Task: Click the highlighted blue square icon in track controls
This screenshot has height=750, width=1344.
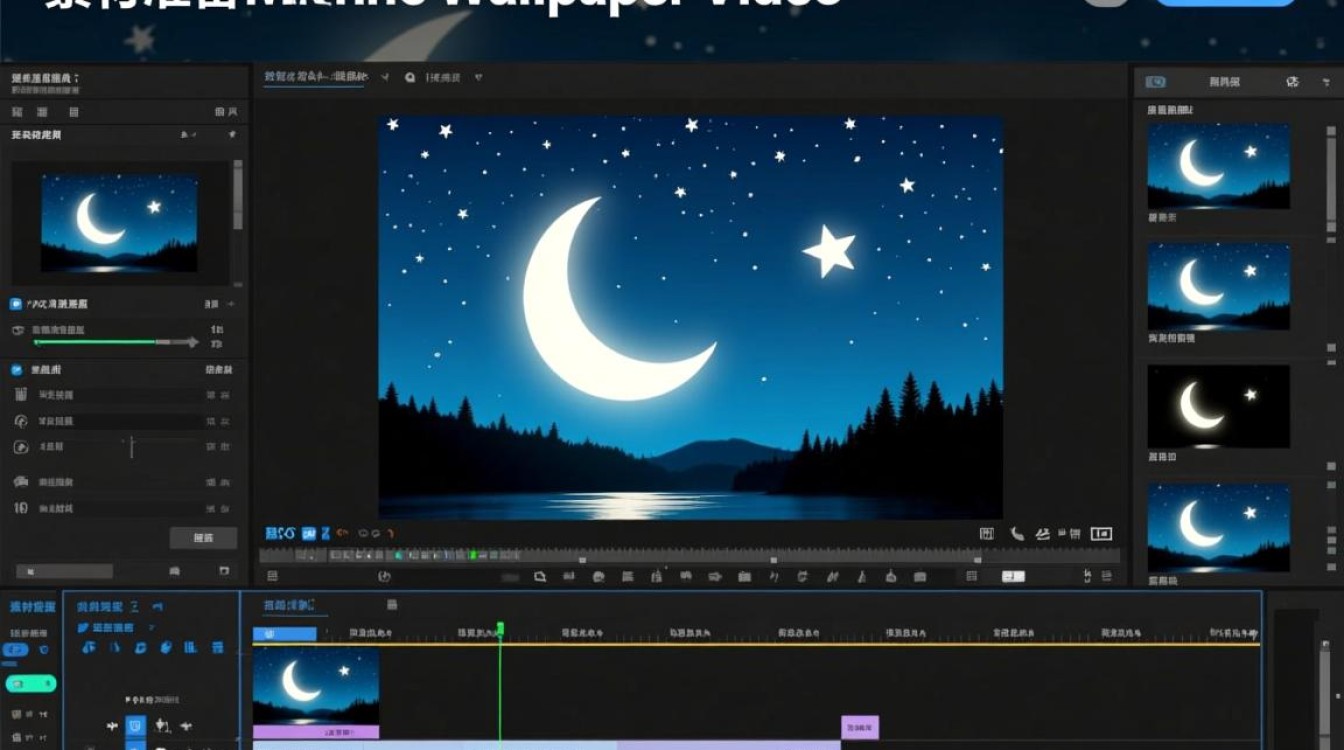Action: (x=135, y=726)
